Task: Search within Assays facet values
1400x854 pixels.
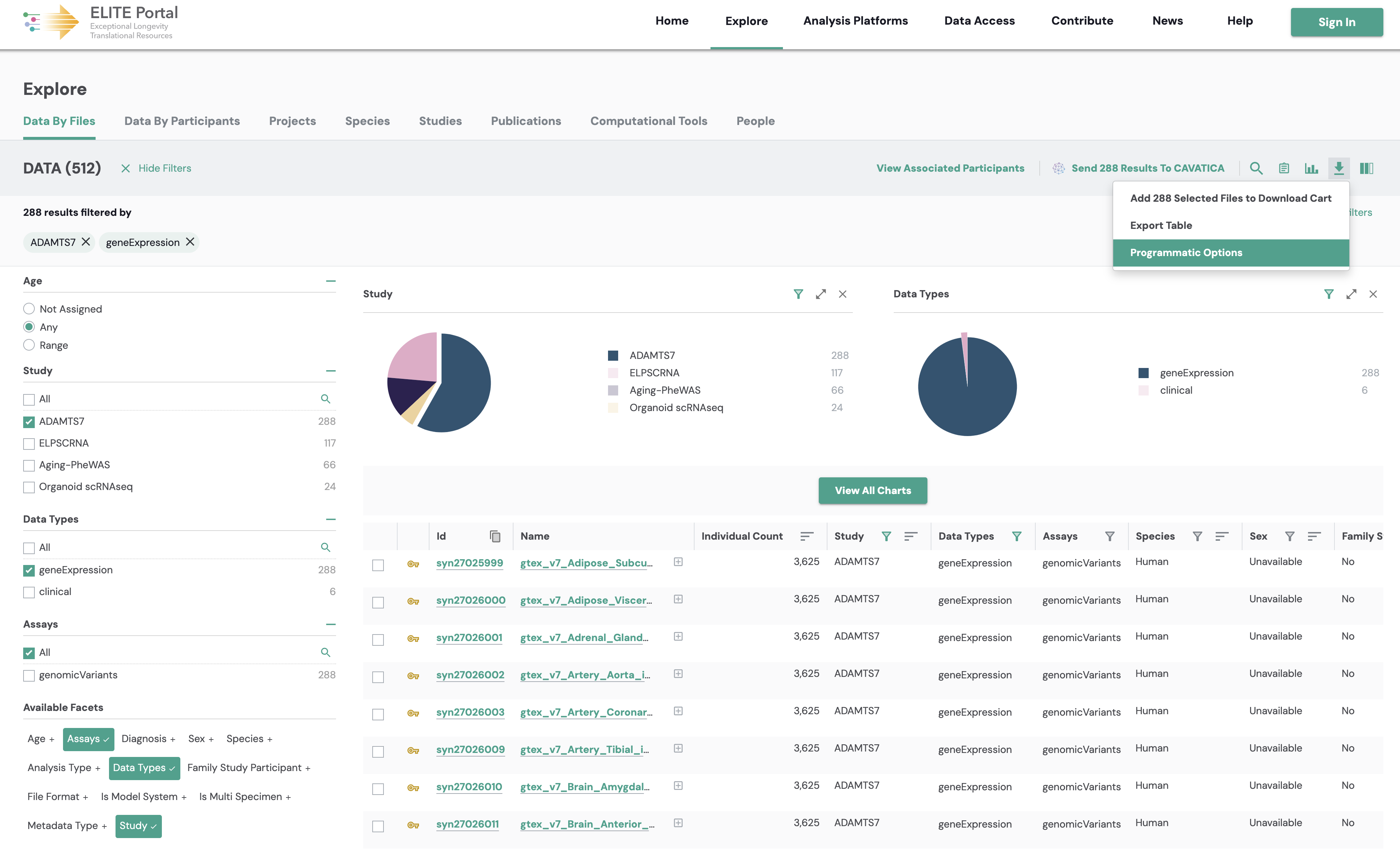Action: point(326,652)
